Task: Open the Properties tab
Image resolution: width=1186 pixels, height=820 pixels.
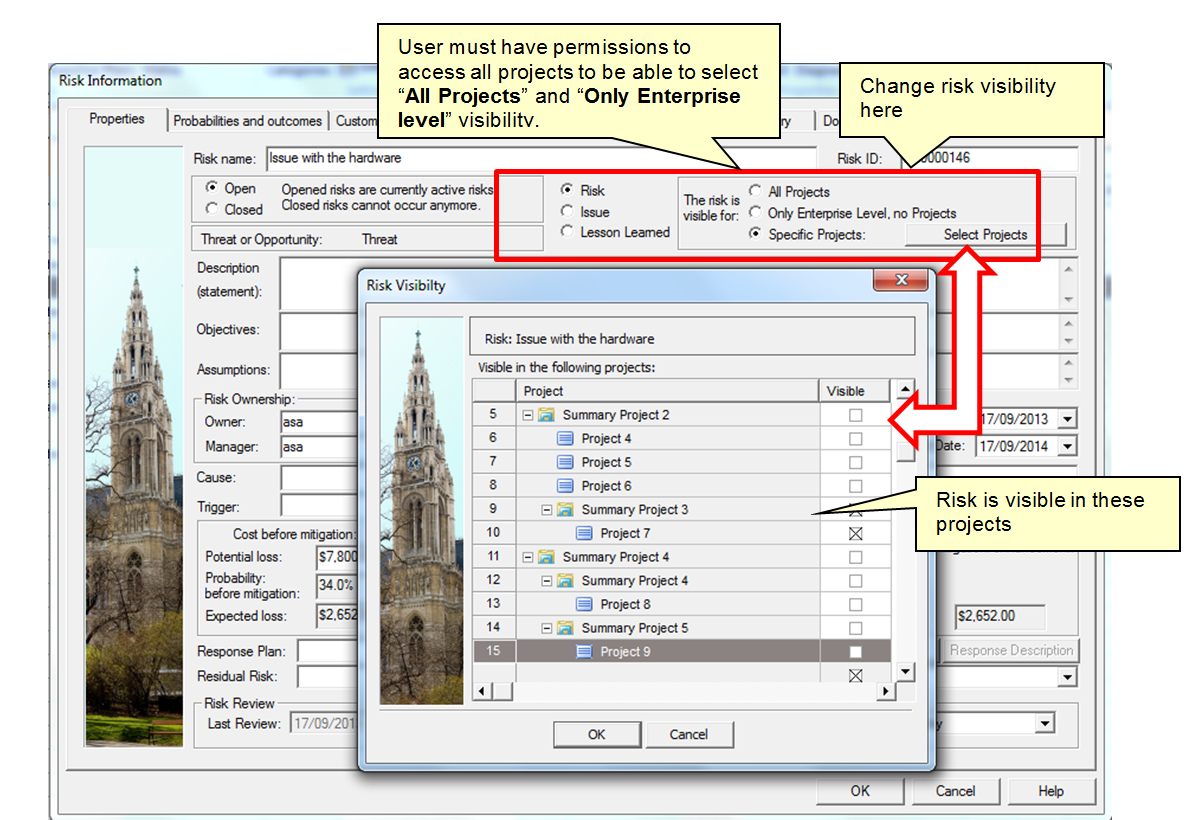Action: 116,119
